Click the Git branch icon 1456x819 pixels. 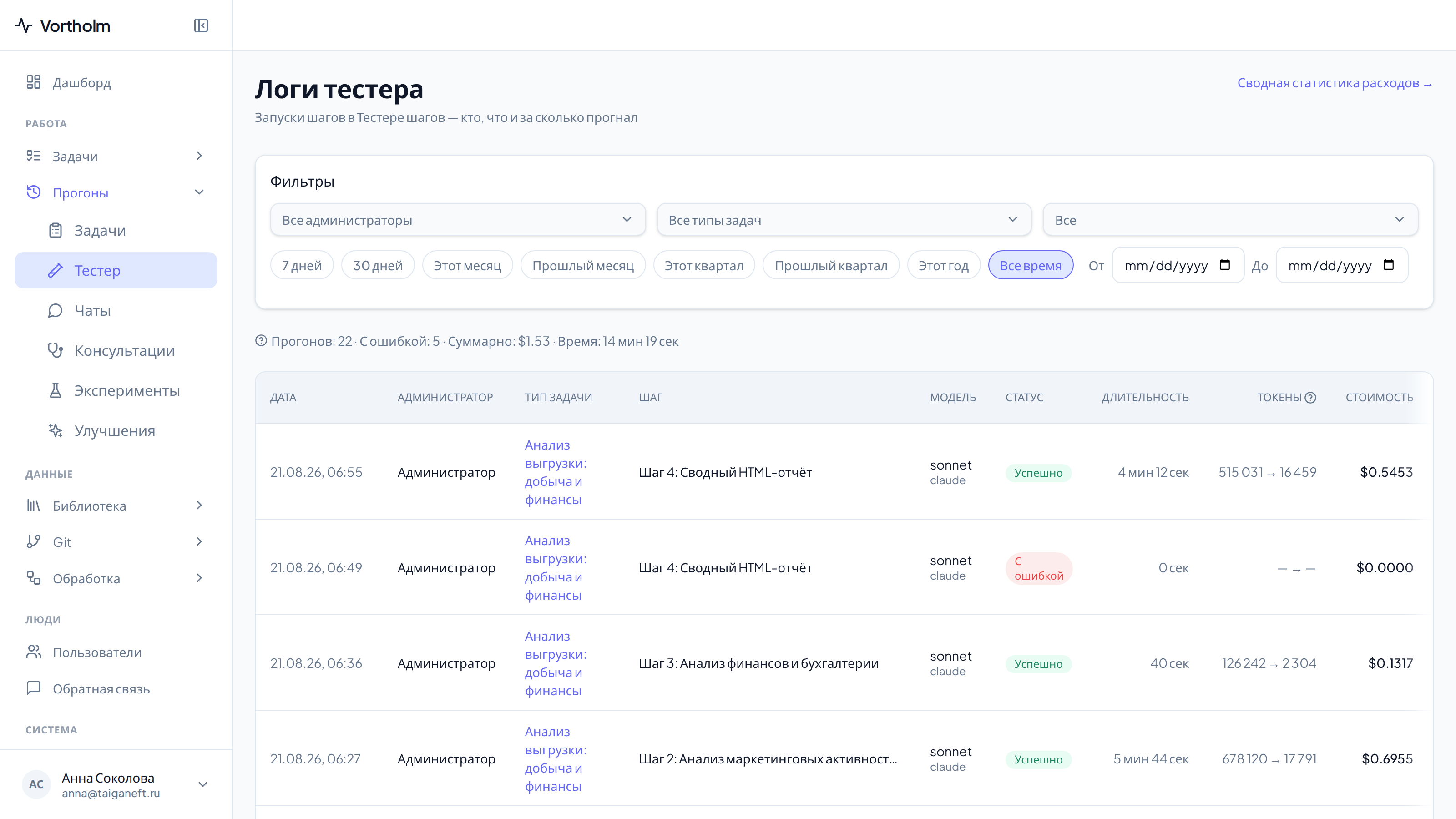click(x=33, y=541)
